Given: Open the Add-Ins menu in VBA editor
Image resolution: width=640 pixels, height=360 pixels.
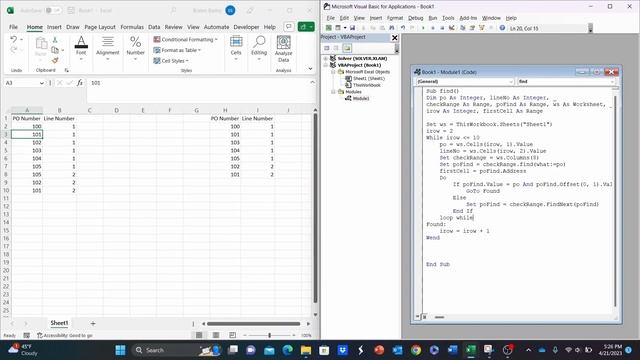Looking at the screenshot, I should pos(468,18).
